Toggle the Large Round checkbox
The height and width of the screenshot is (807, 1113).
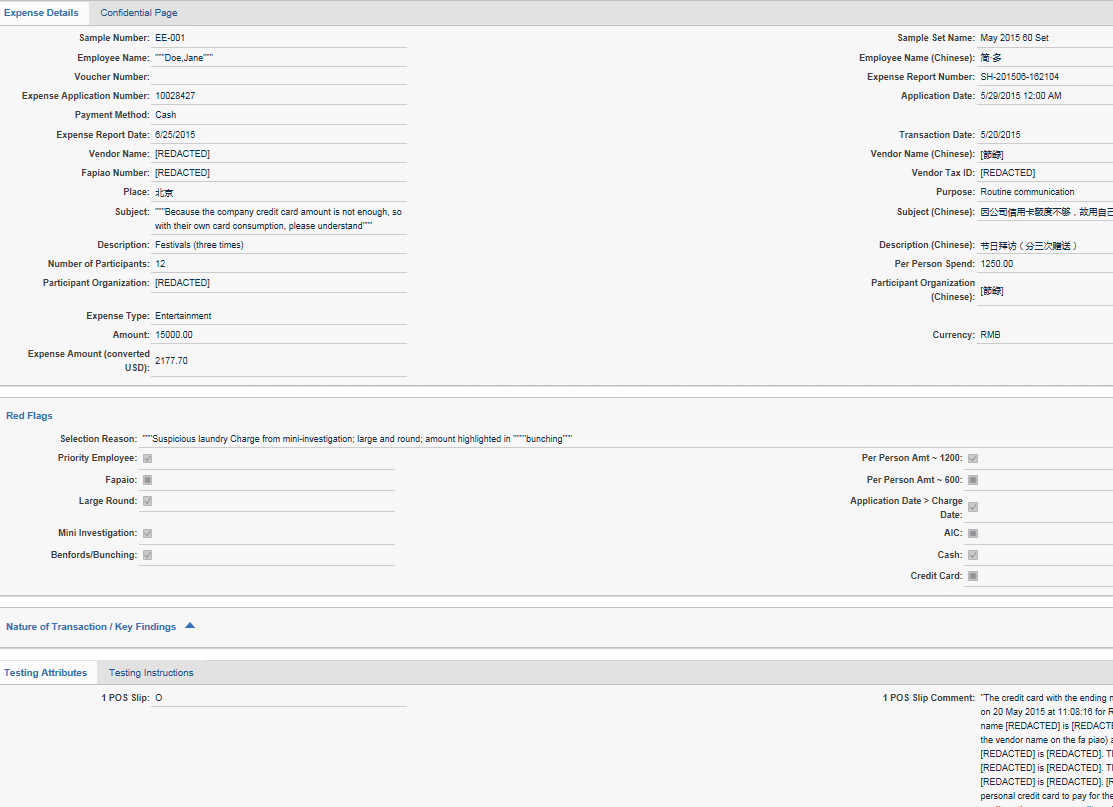pos(147,501)
